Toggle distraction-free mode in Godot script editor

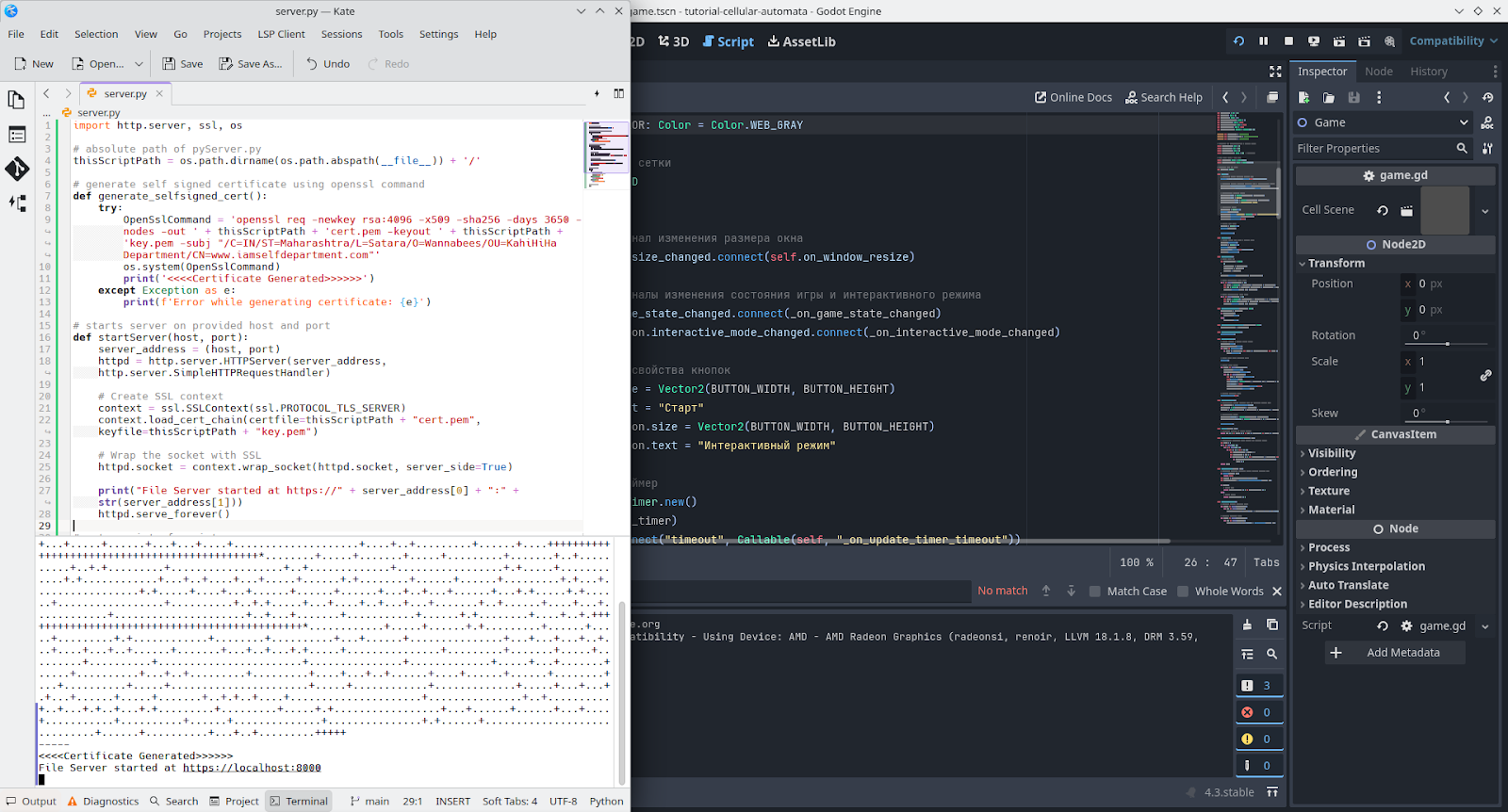[x=1275, y=72]
